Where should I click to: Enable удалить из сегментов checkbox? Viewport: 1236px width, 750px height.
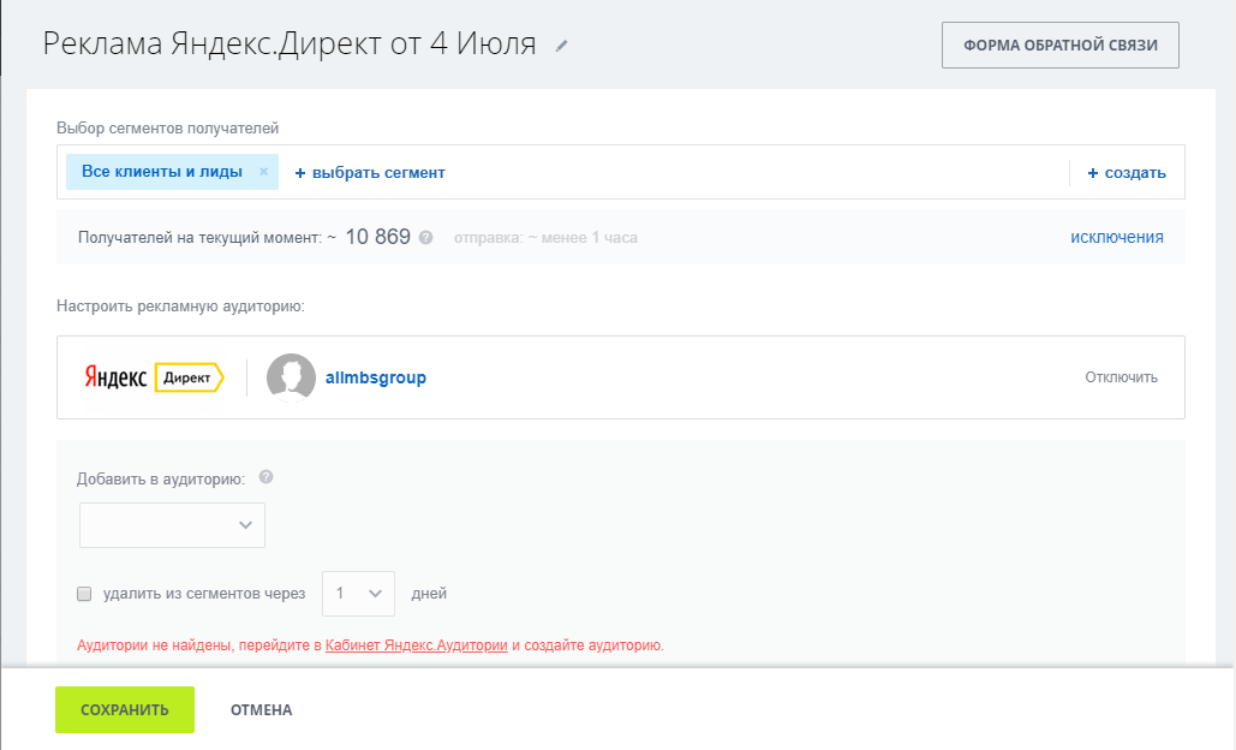point(82,593)
